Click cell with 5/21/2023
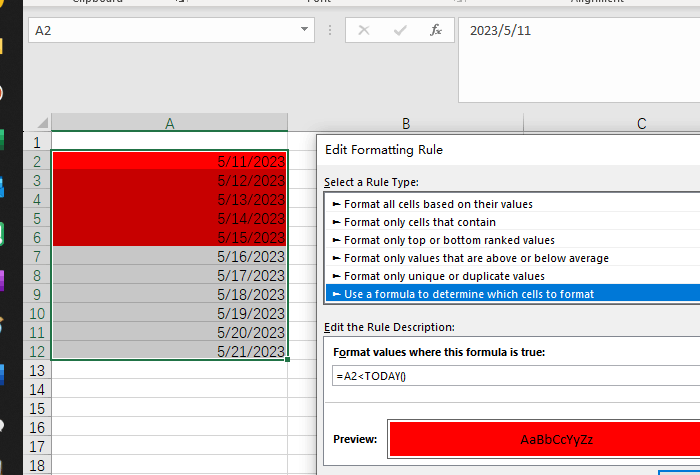 [170, 351]
